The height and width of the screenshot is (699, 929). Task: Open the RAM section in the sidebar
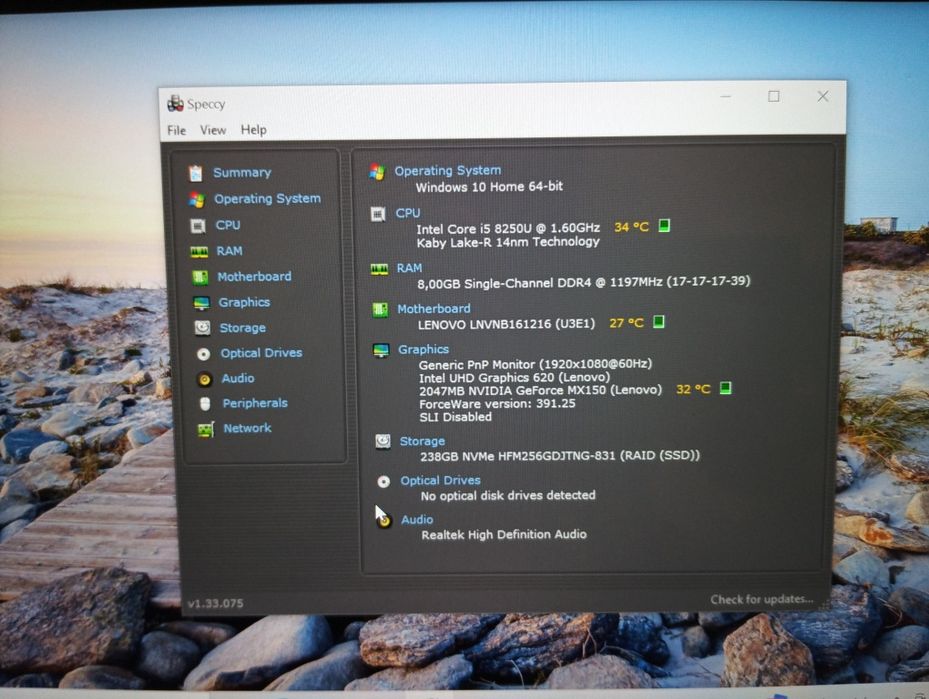[x=229, y=251]
